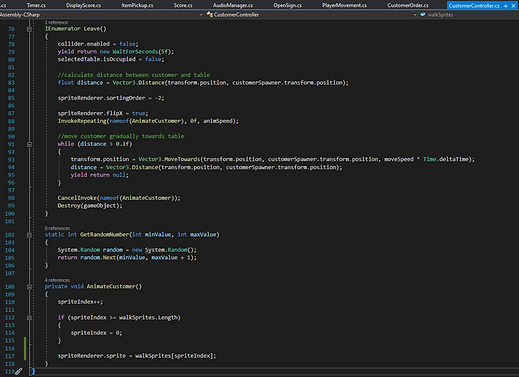Screen dimensions: 519x377
Task: Switch to the PlayerMovement.cs tab
Action: (x=344, y=5)
